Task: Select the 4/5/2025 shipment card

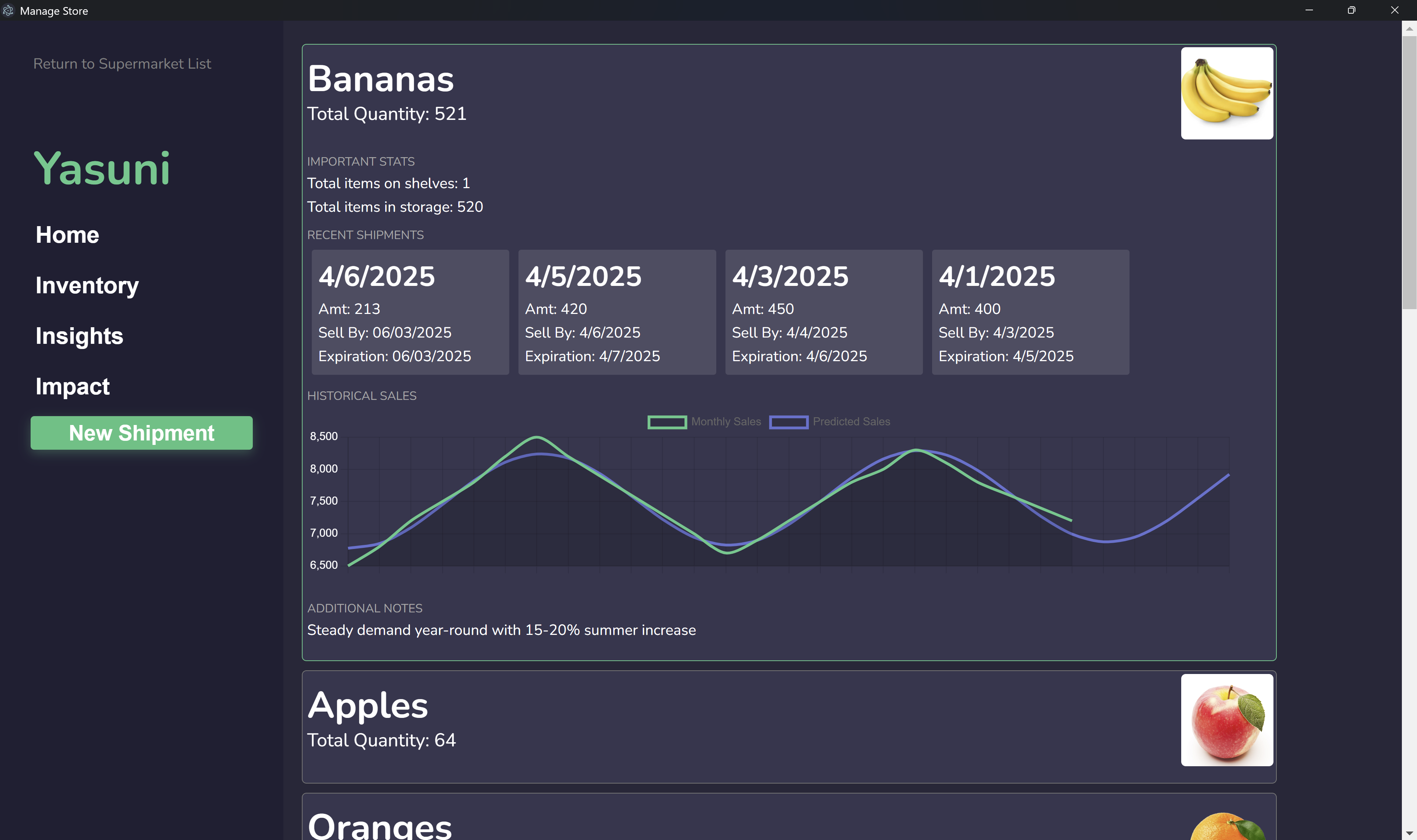Action: 617,312
